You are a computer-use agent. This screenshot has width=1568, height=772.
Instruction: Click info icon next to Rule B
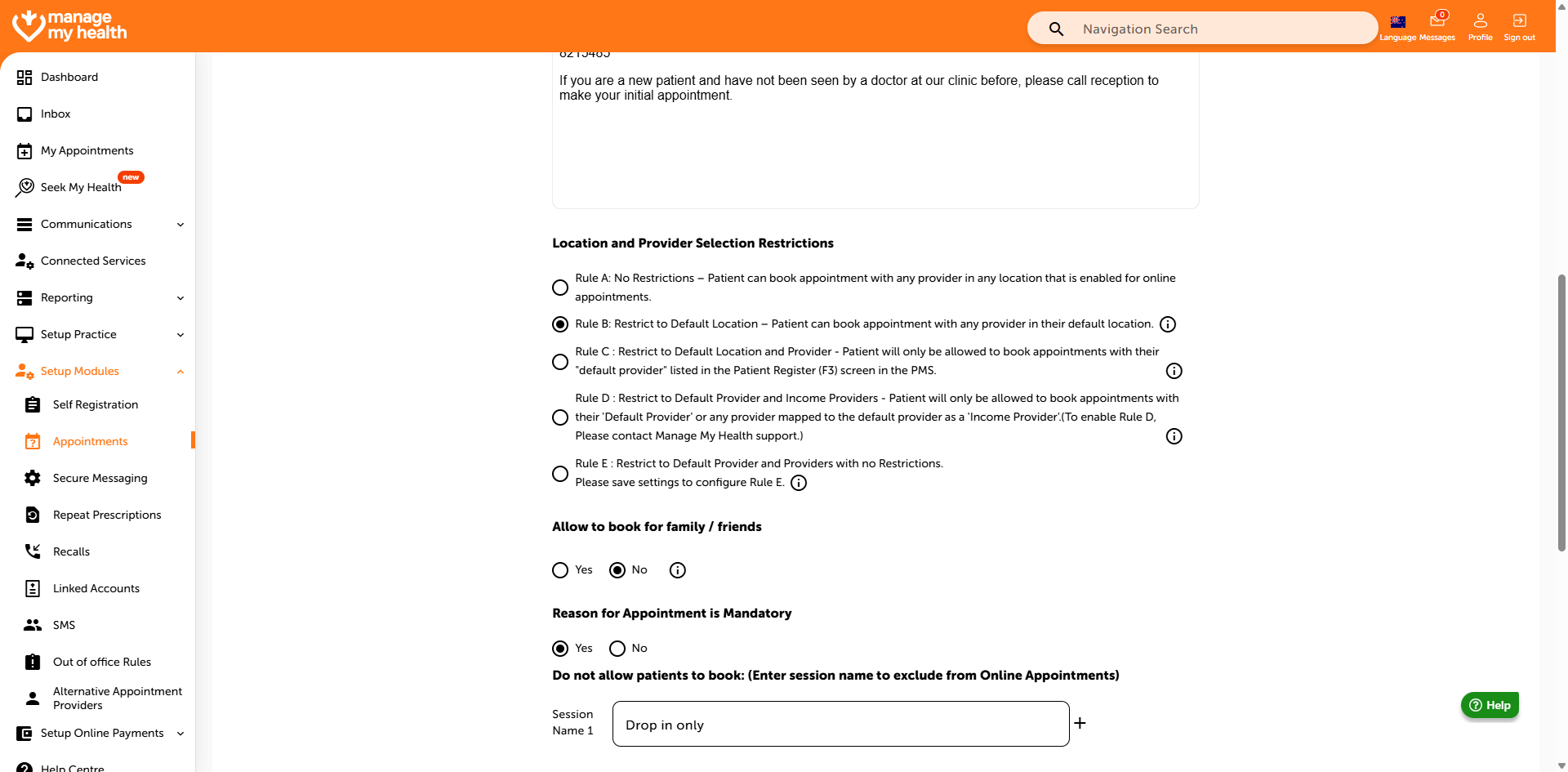[1168, 324]
